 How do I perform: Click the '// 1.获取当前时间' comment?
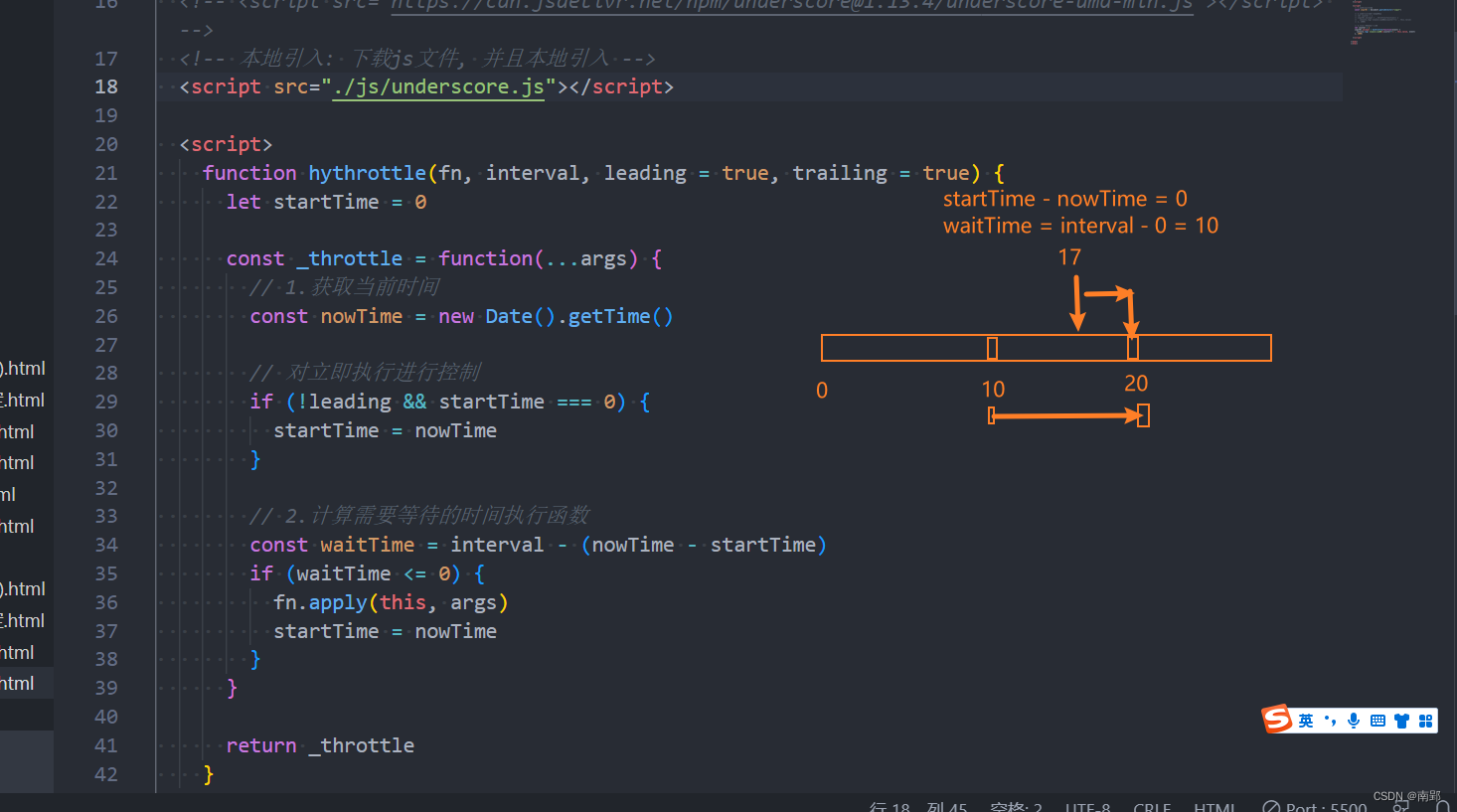point(345,287)
